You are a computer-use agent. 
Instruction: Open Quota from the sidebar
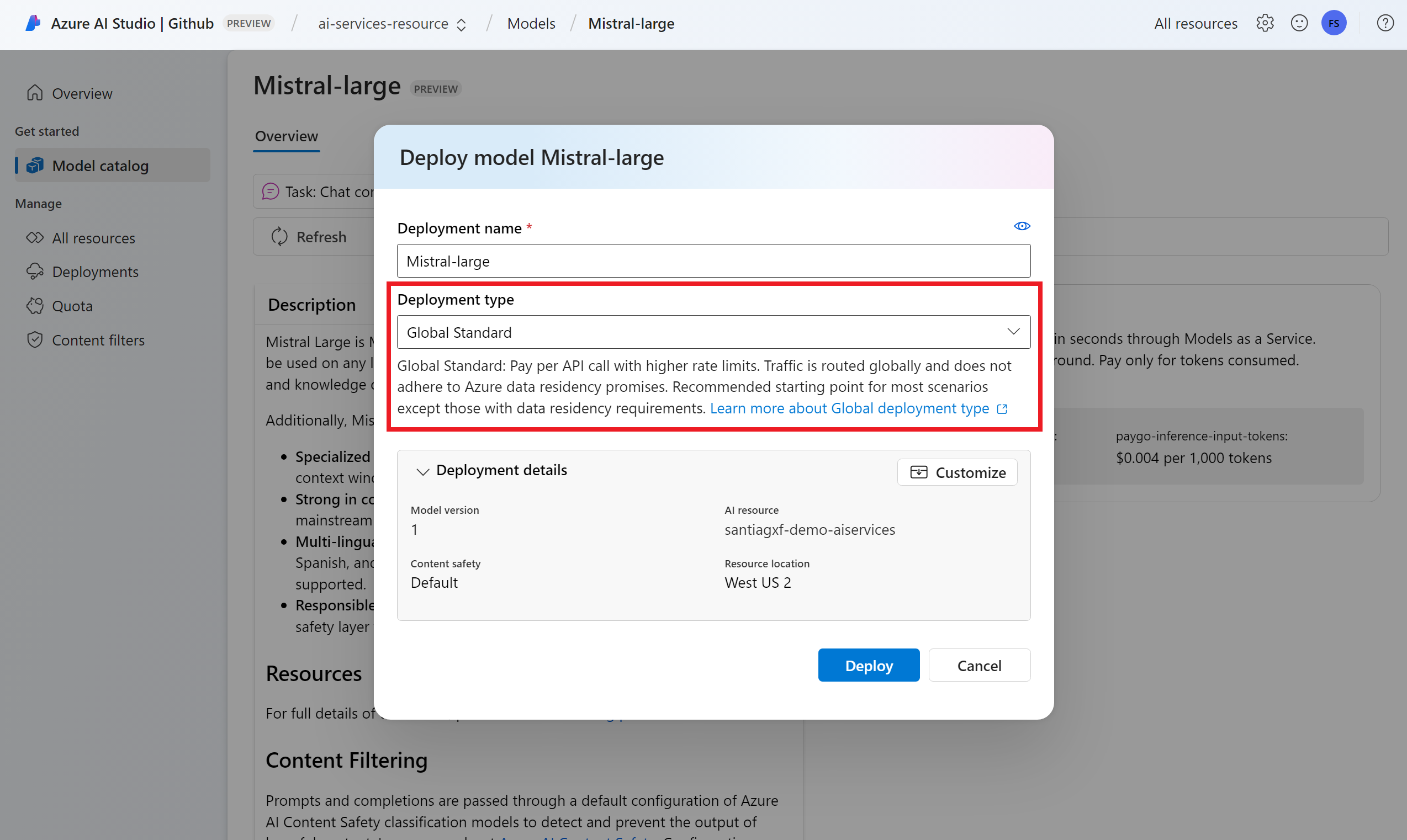[72, 306]
